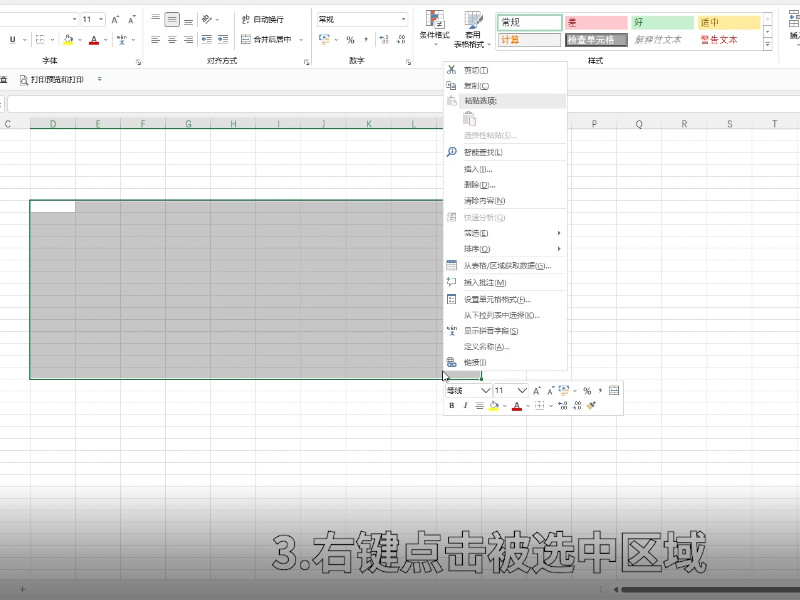Align text right in the ribbon
Viewport: 800px width, 600px height.
pos(188,40)
